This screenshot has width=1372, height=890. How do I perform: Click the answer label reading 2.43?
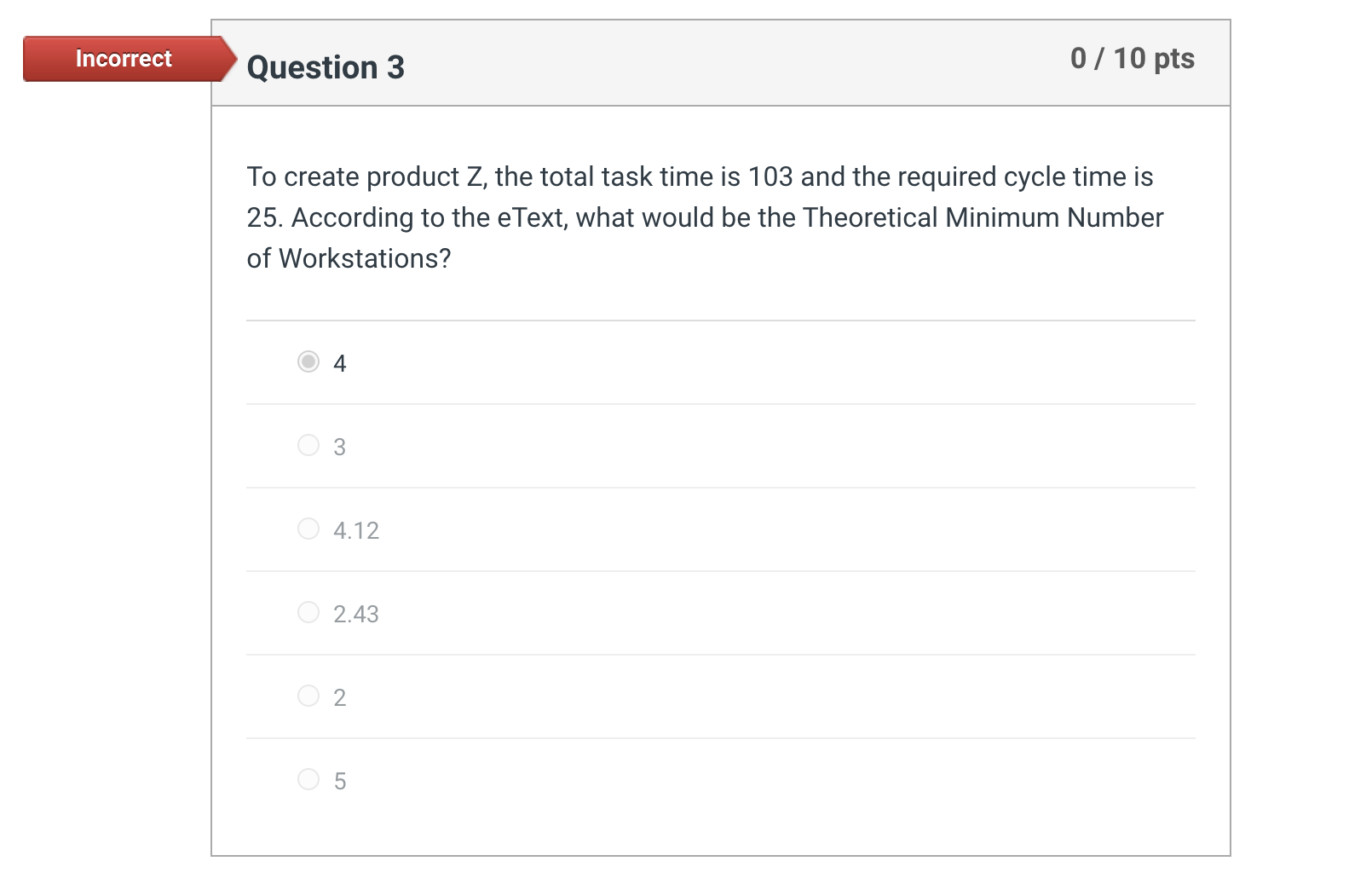[358, 613]
